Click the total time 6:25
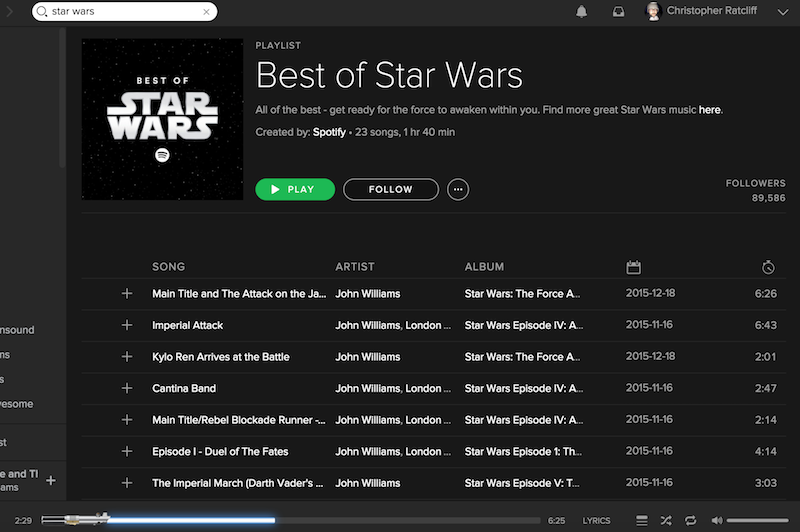800x532 pixels. [x=556, y=521]
